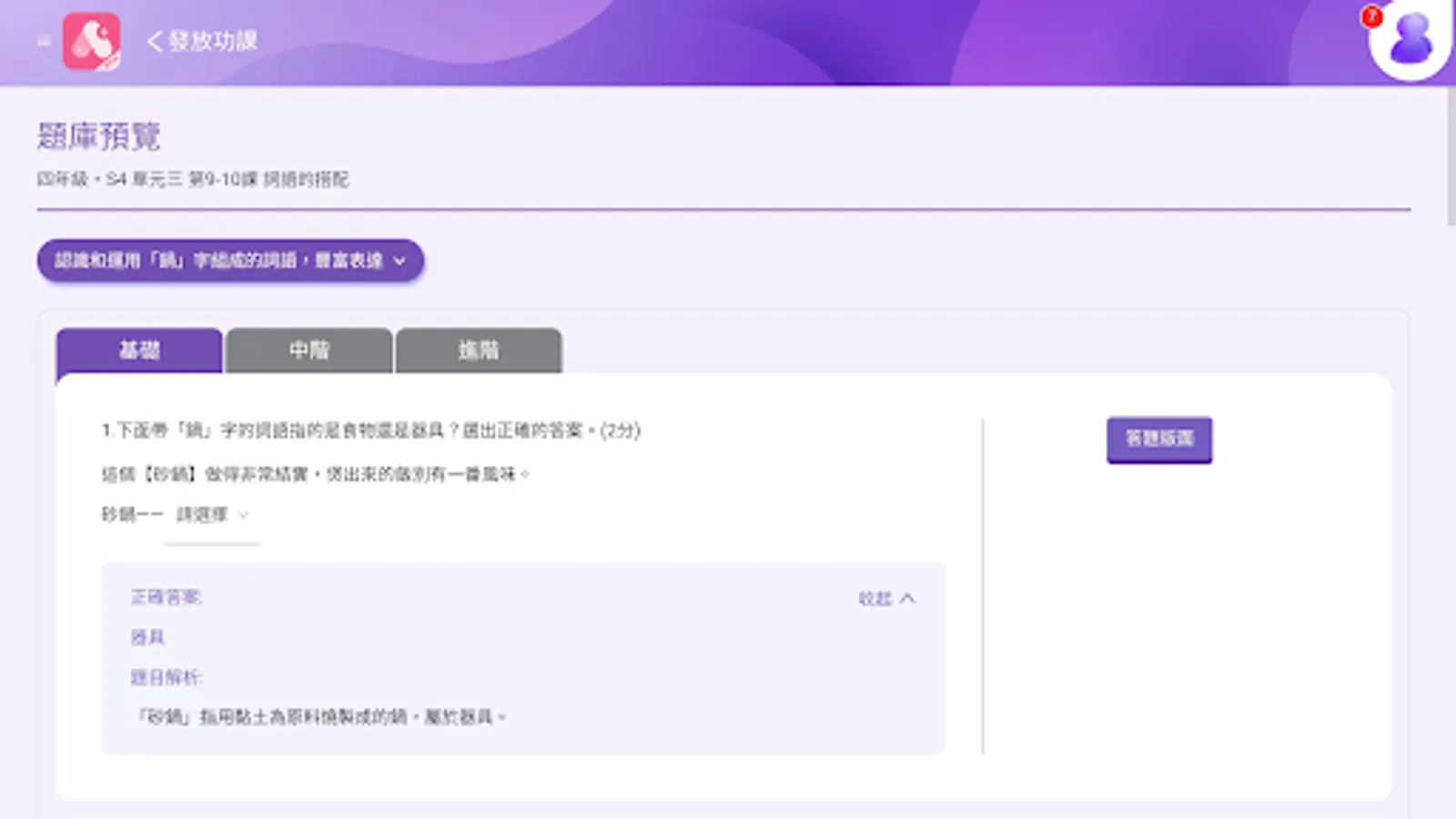Click the pink app logo icon
Image resolution: width=1456 pixels, height=819 pixels.
point(91,41)
